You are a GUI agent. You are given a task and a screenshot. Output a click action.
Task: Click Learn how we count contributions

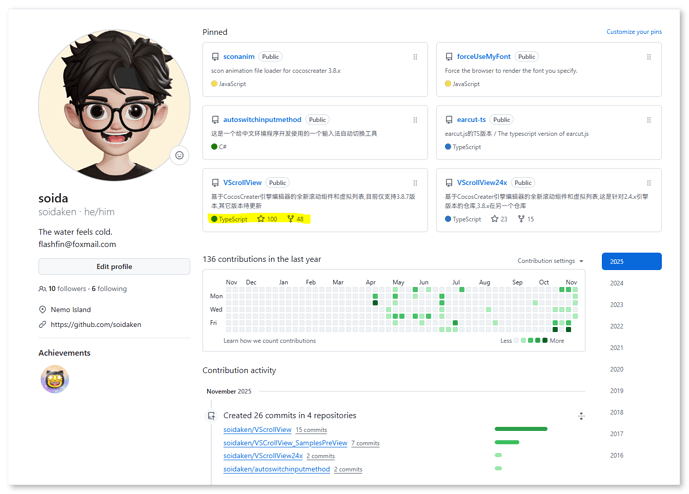tap(269, 341)
